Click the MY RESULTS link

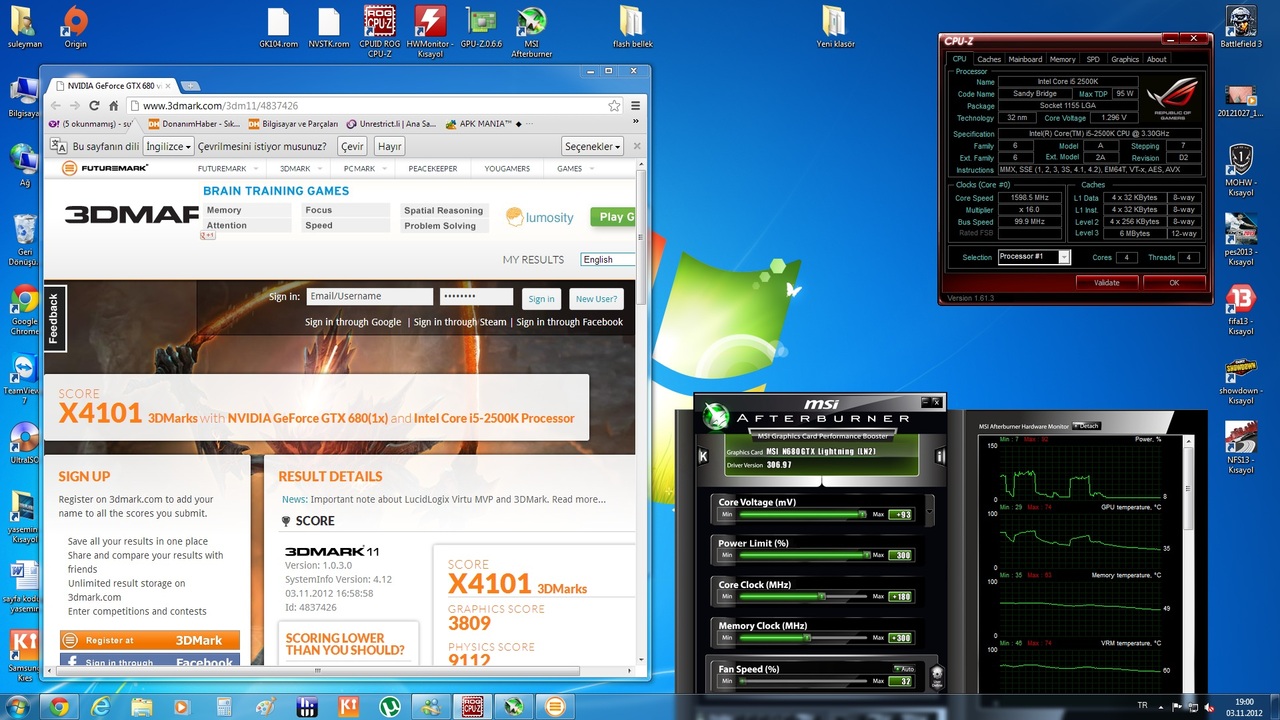[x=533, y=260]
